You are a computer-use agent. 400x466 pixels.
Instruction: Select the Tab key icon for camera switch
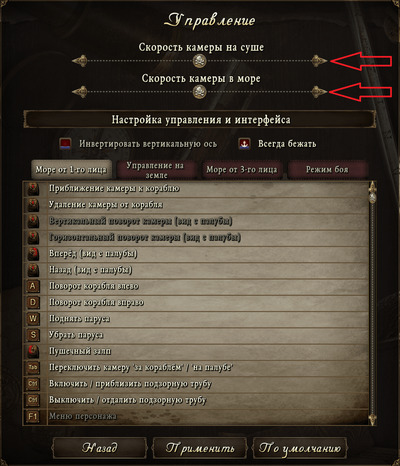tap(33, 368)
